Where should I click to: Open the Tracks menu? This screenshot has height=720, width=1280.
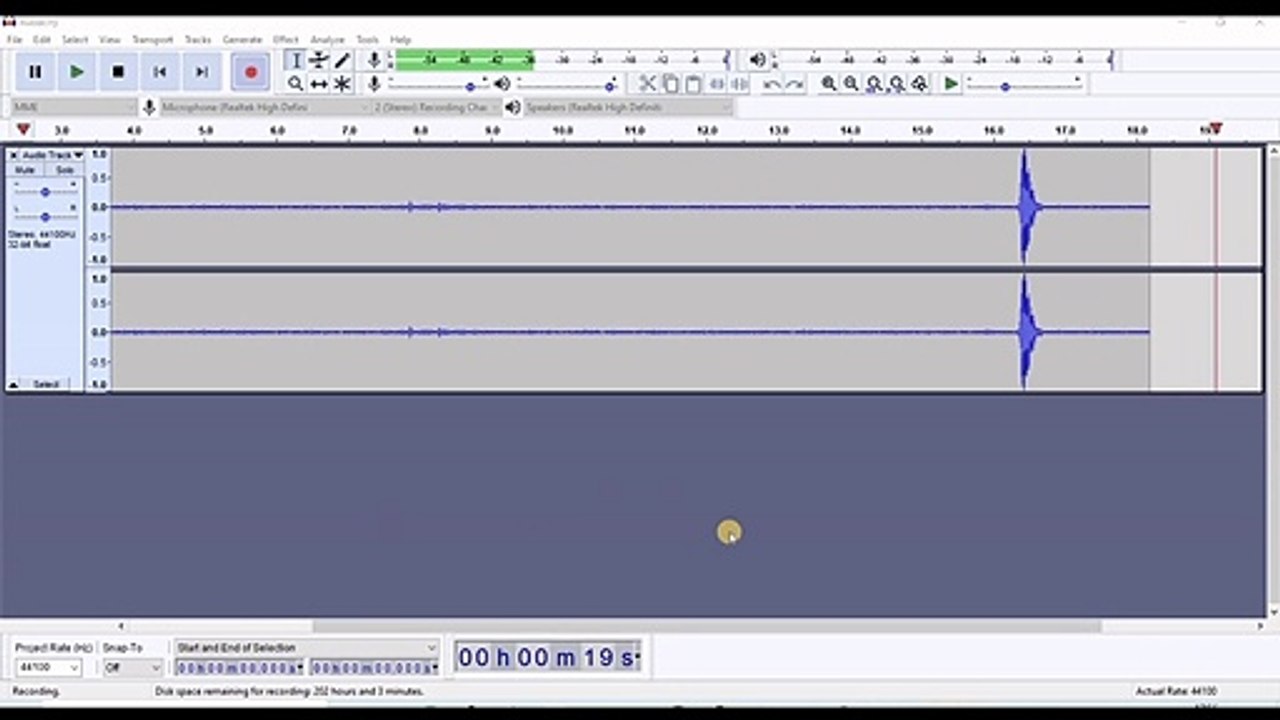197,39
